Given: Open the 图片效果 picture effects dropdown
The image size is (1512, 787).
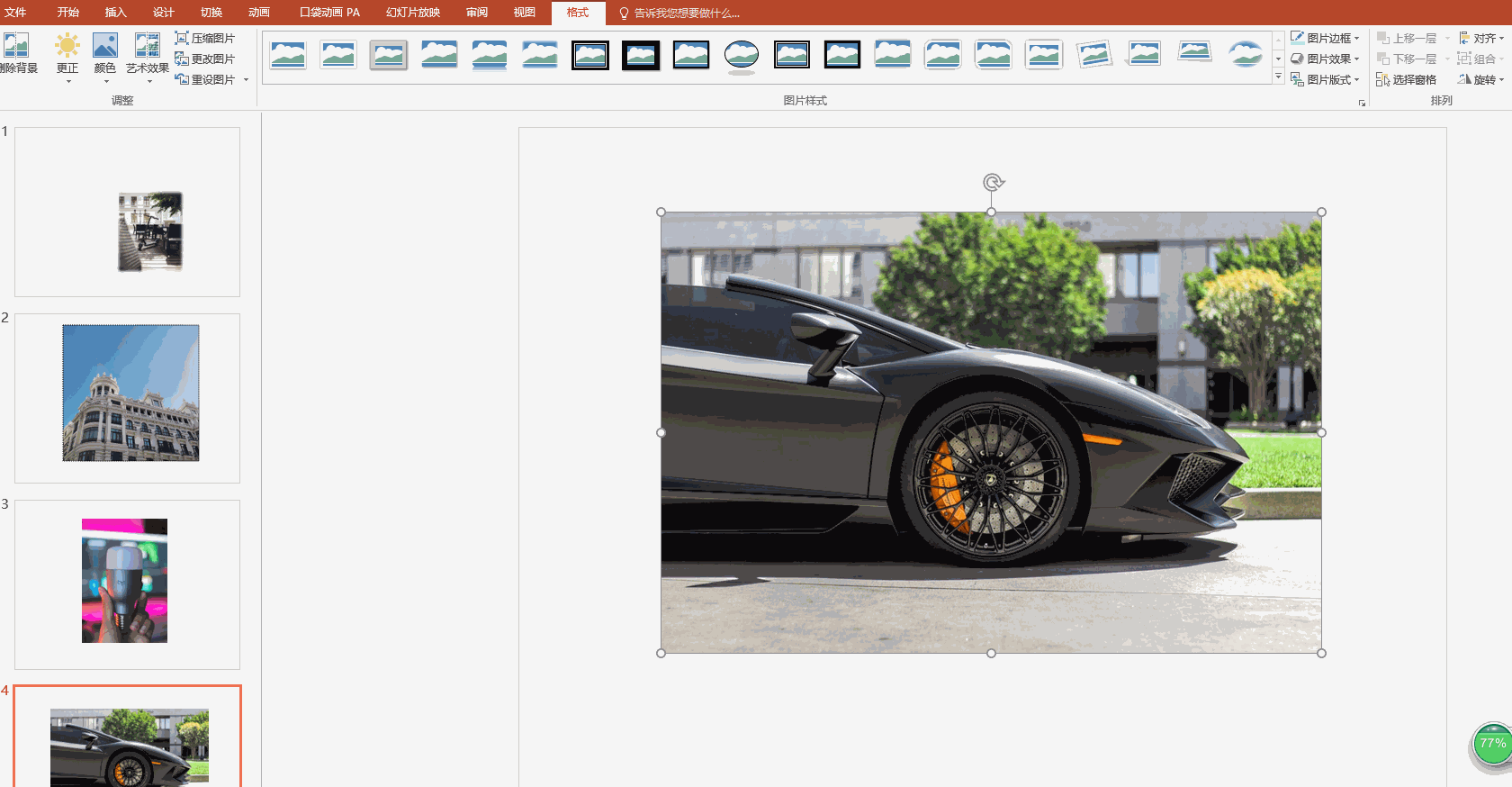Looking at the screenshot, I should coord(1325,59).
